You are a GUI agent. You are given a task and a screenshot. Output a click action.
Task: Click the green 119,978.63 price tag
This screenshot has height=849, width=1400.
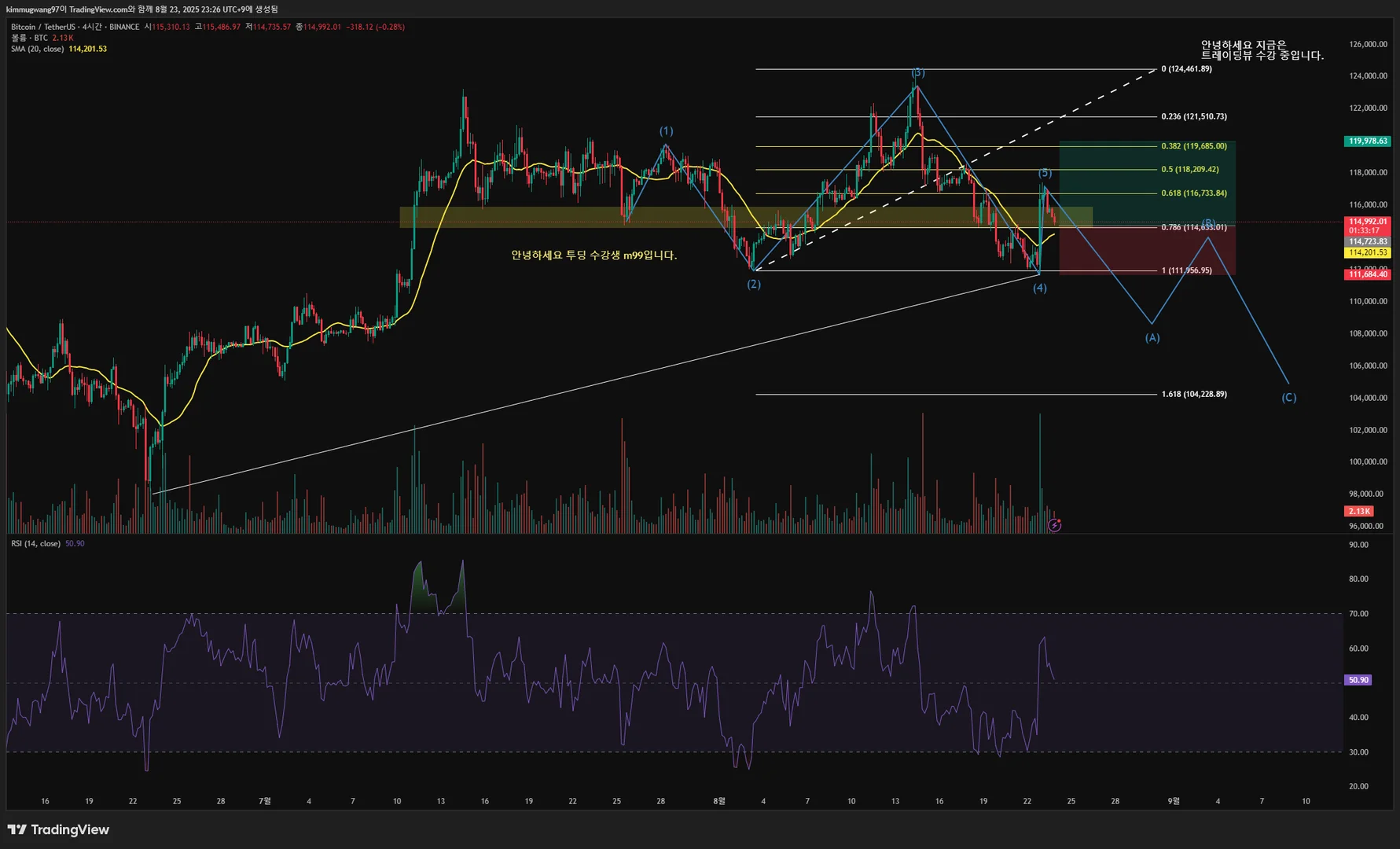(x=1369, y=141)
